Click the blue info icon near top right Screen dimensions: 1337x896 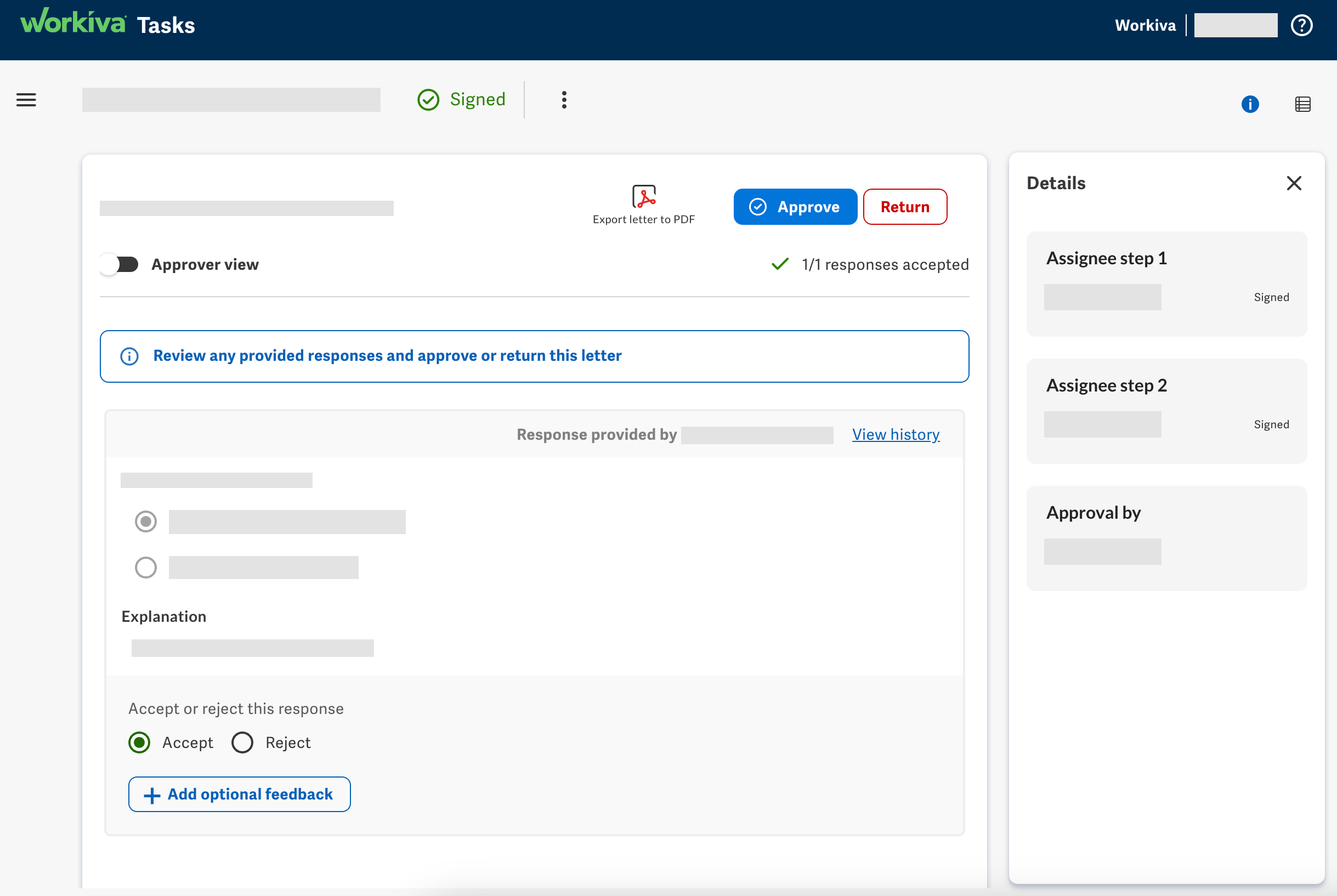point(1250,104)
